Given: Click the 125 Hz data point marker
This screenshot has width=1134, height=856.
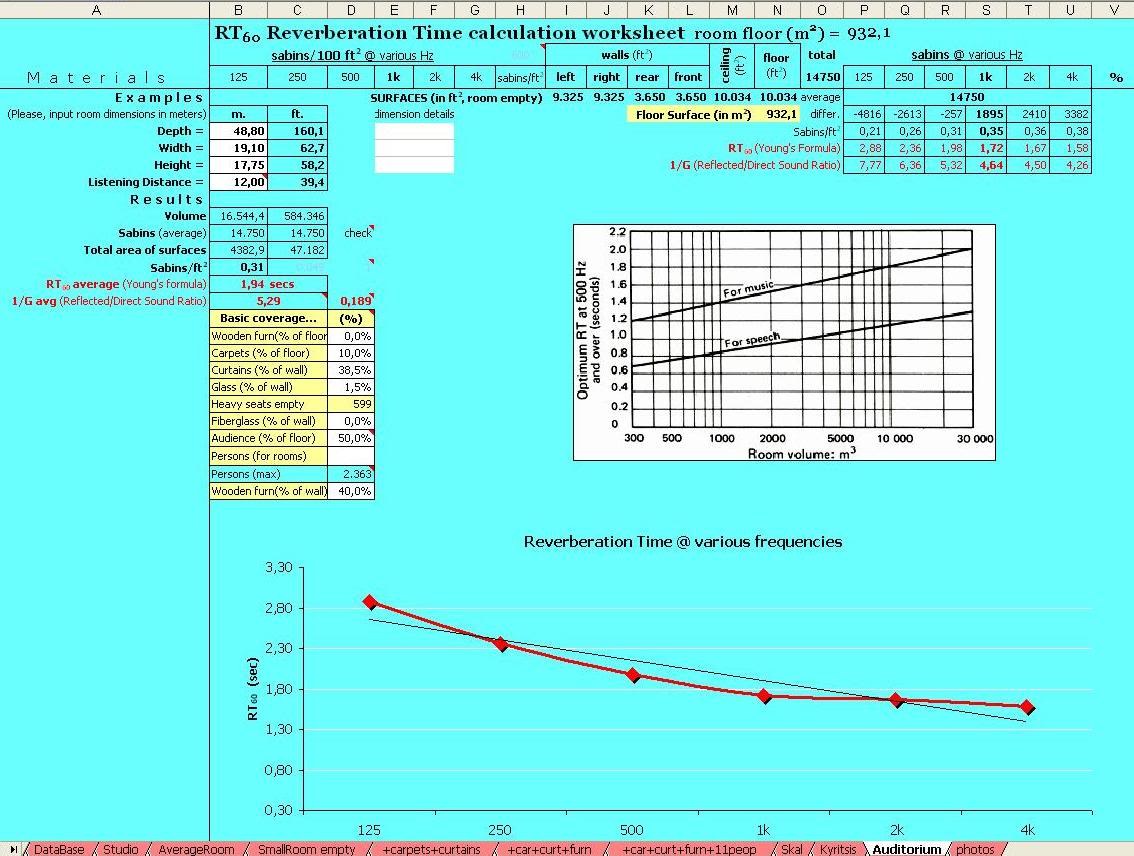Looking at the screenshot, I should pyautogui.click(x=370, y=602).
